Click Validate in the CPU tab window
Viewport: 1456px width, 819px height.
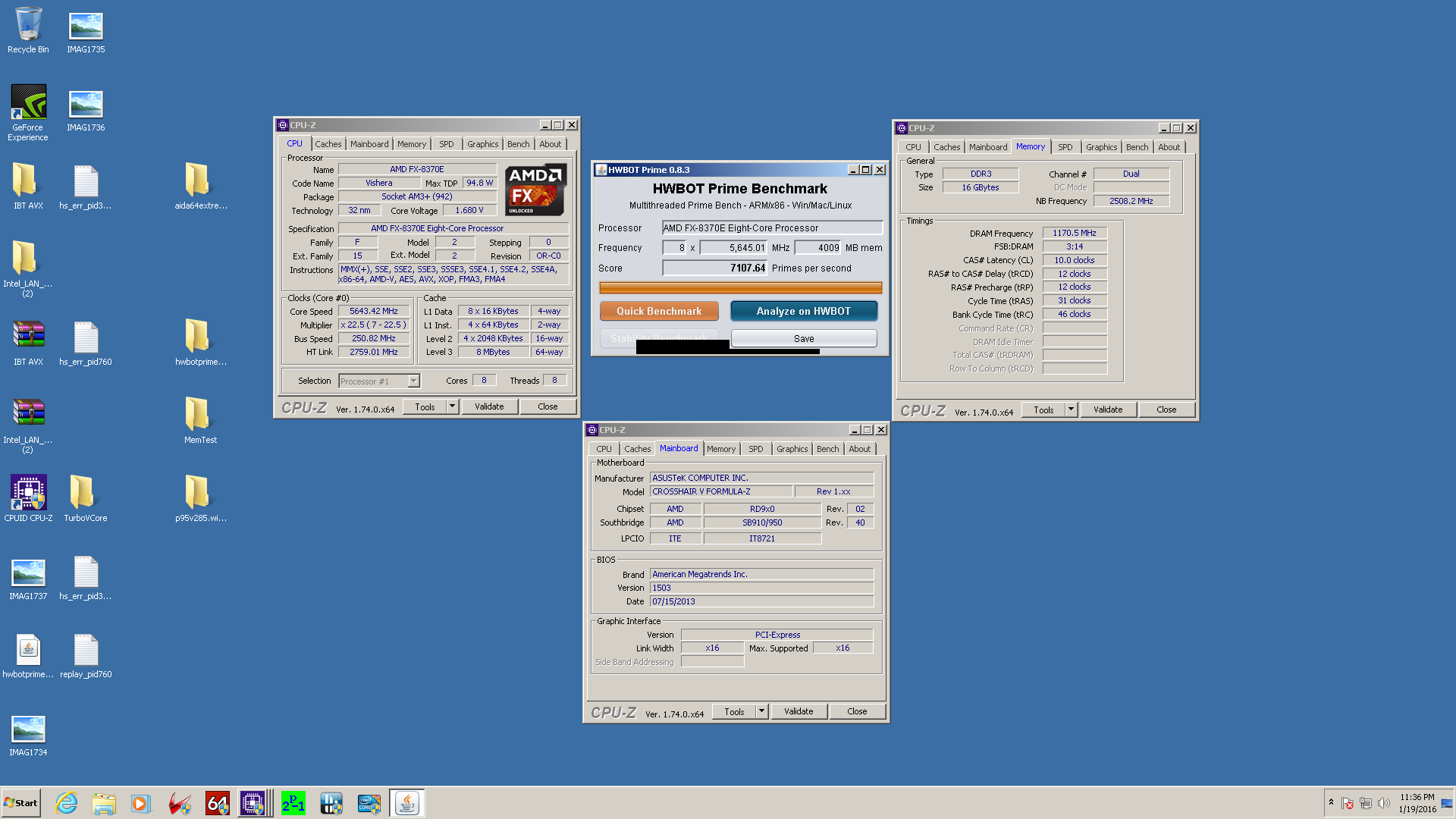[489, 406]
